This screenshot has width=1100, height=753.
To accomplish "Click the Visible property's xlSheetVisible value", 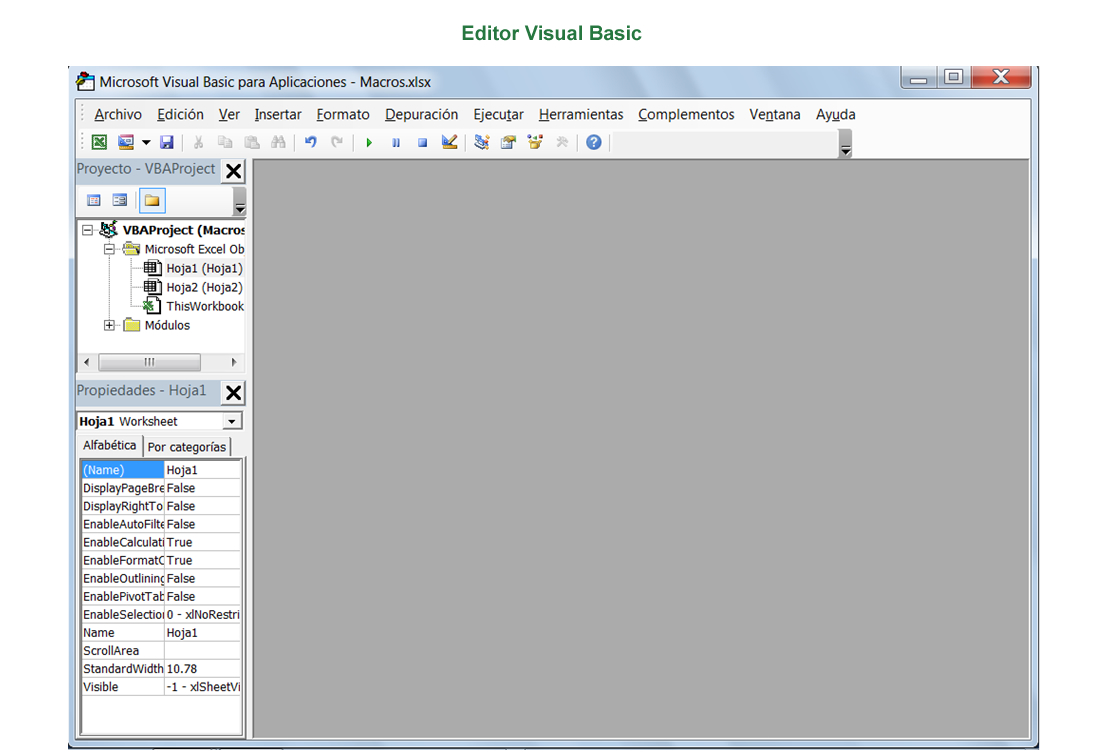I will [x=203, y=686].
